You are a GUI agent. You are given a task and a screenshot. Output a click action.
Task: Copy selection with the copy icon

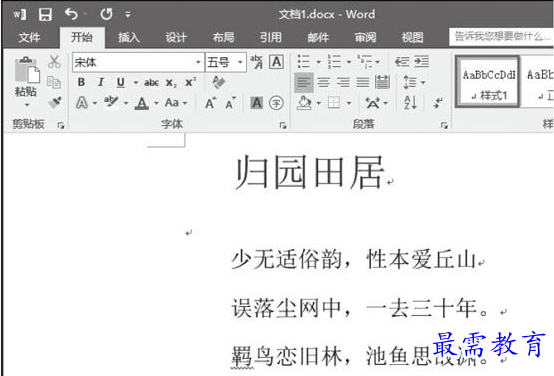point(54,82)
